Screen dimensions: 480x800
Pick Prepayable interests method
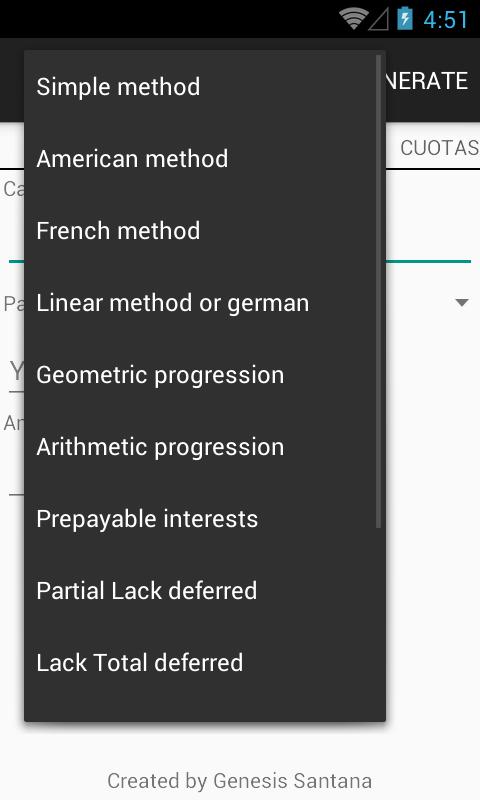click(205, 518)
